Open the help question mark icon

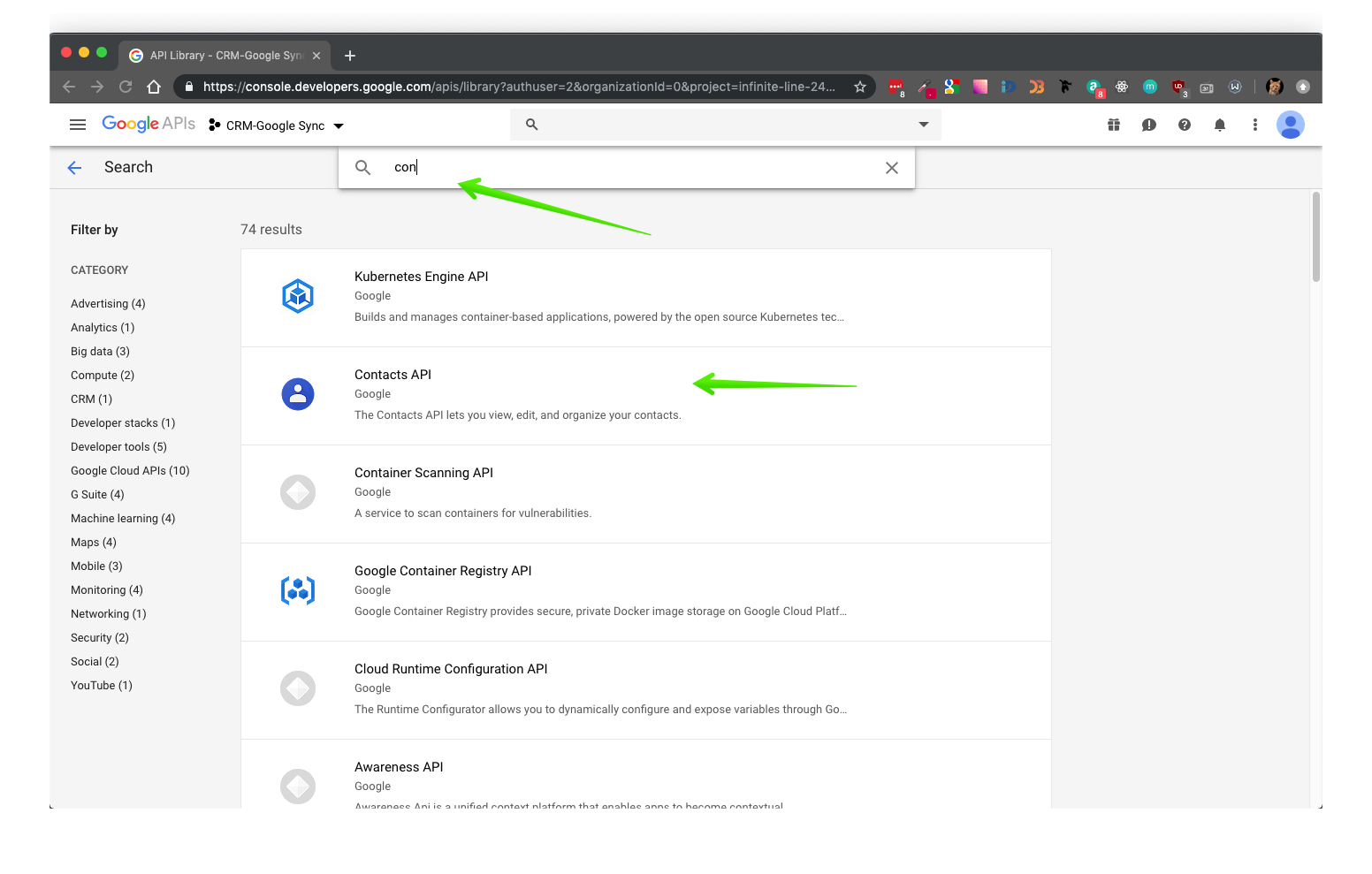(x=1185, y=125)
